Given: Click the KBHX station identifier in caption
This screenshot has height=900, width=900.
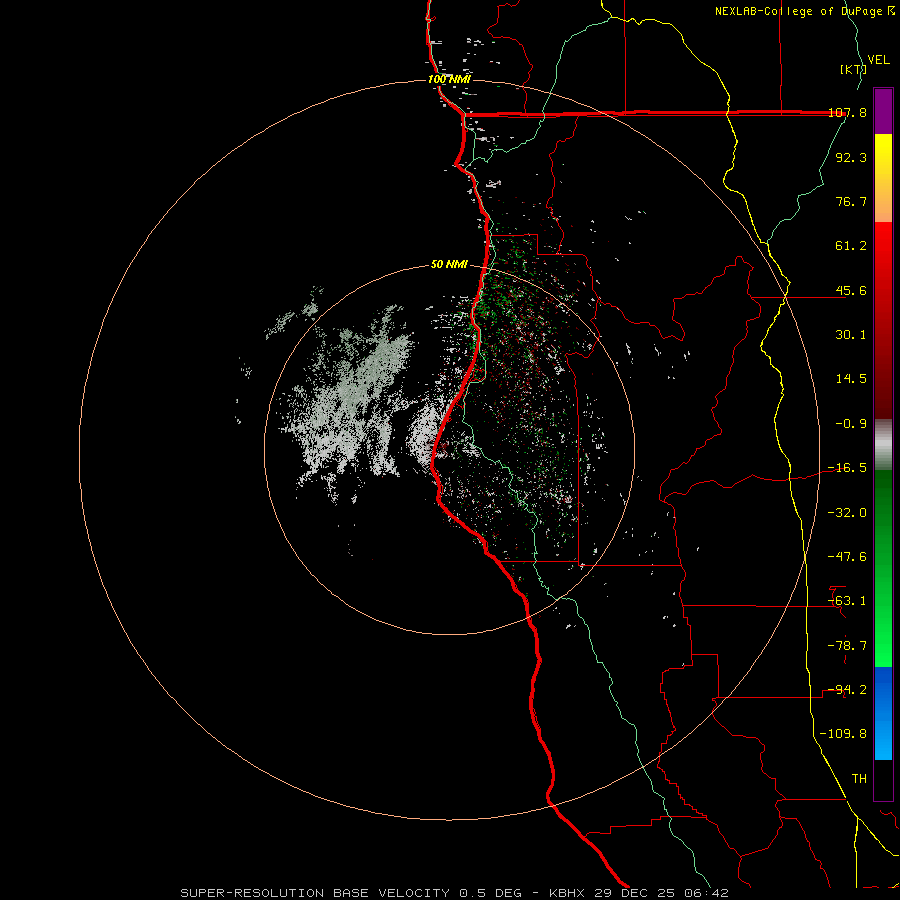Looking at the screenshot, I should point(567,893).
